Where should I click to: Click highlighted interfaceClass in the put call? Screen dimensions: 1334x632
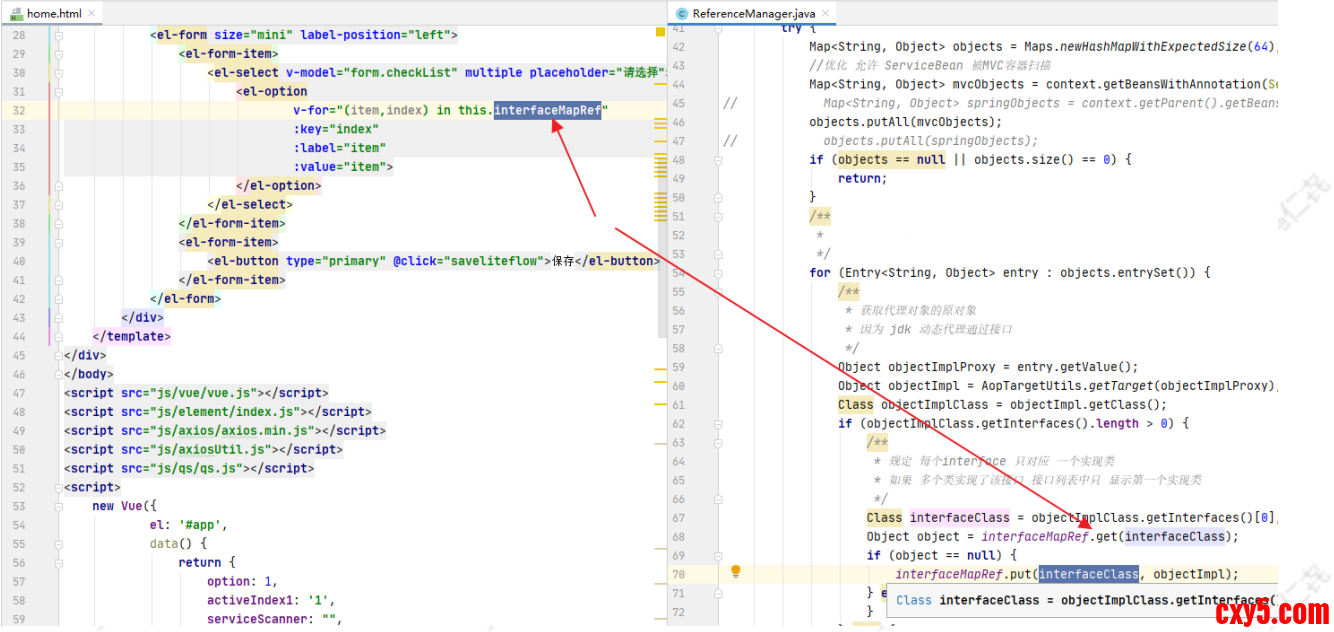[1088, 574]
